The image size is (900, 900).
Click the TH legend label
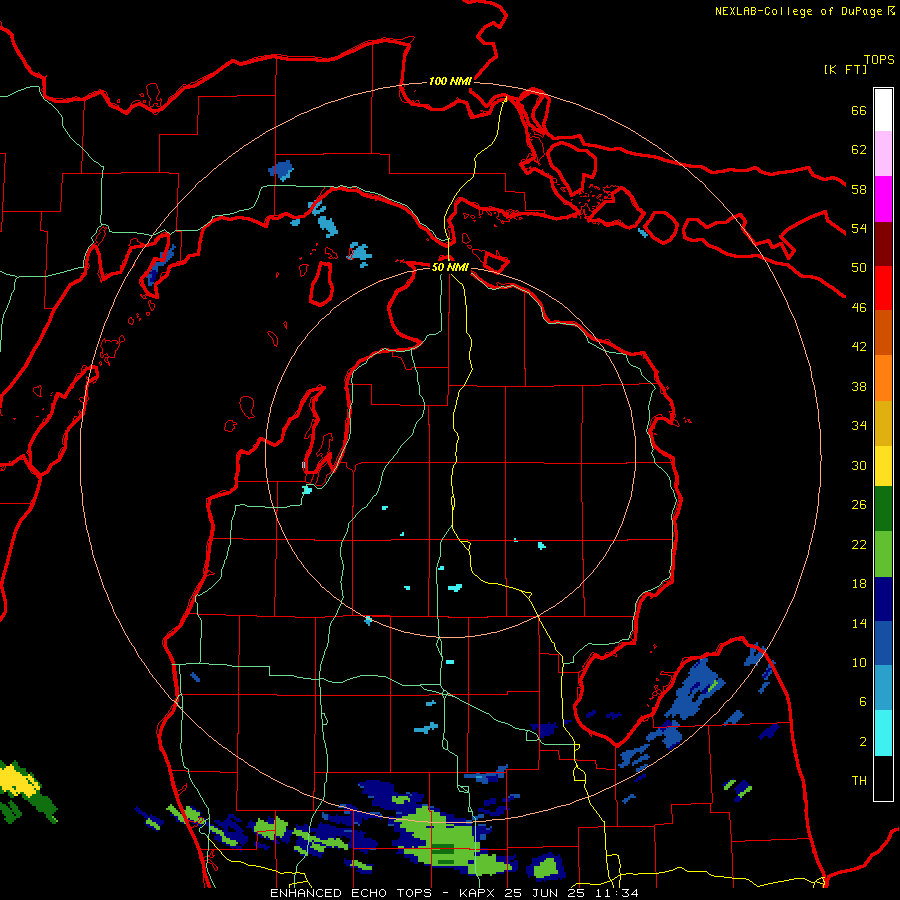pos(859,781)
